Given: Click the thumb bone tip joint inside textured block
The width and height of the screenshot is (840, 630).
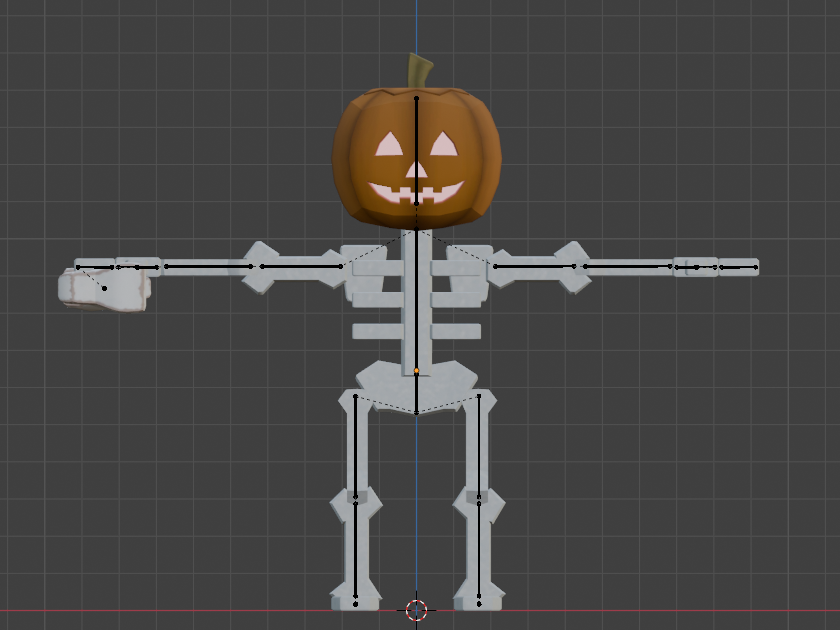Looking at the screenshot, I should (104, 288).
